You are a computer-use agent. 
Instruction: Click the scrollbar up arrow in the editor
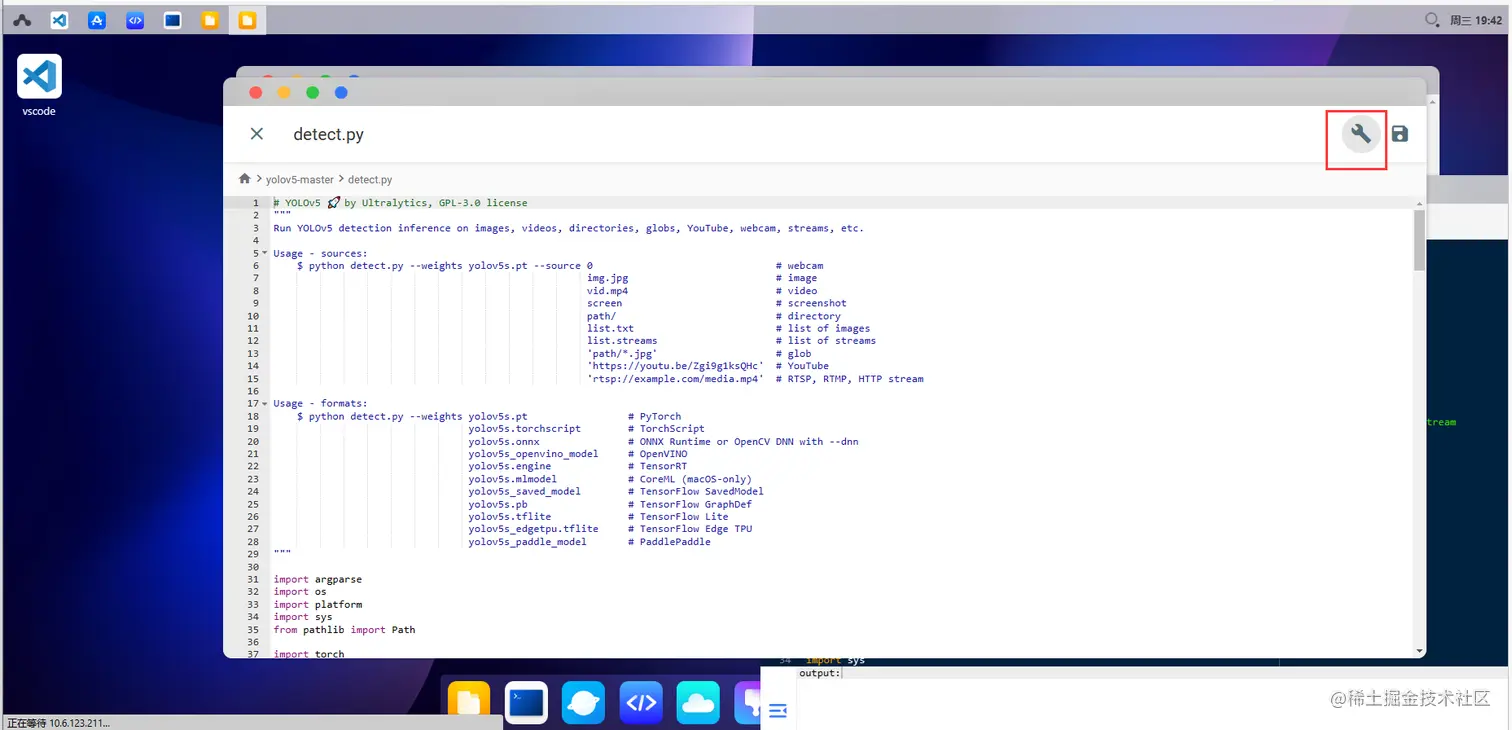pos(1419,203)
